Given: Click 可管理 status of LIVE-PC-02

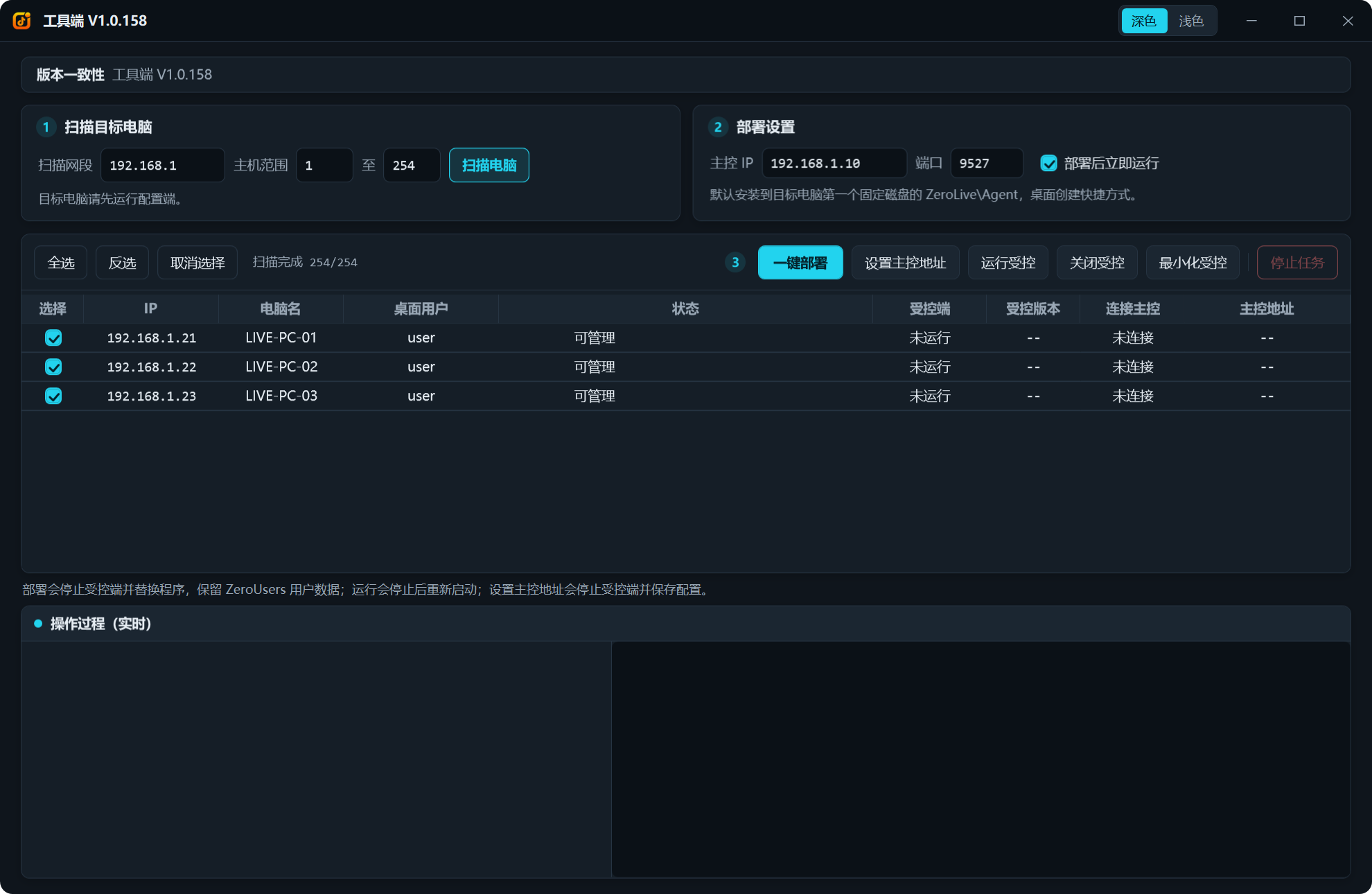Looking at the screenshot, I should coord(595,367).
